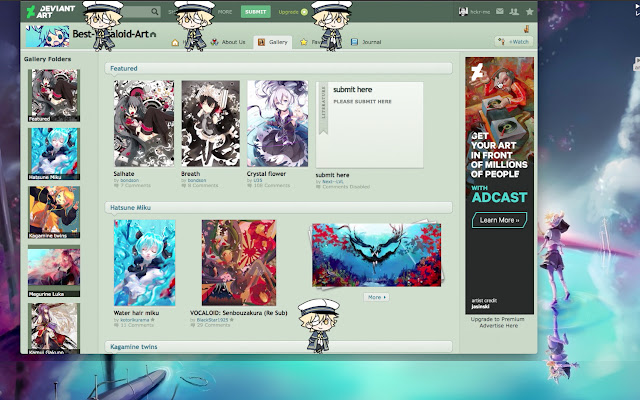The image size is (640, 400).
Task: Open the submit here literature box
Action: click(x=370, y=125)
